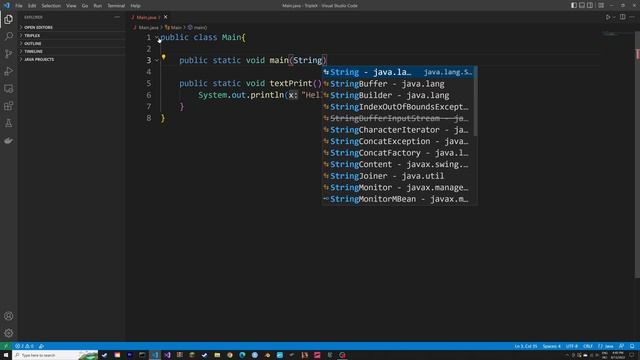Click errors and warnings count in status bar
Image resolution: width=640 pixels, height=360 pixels.
(24, 346)
